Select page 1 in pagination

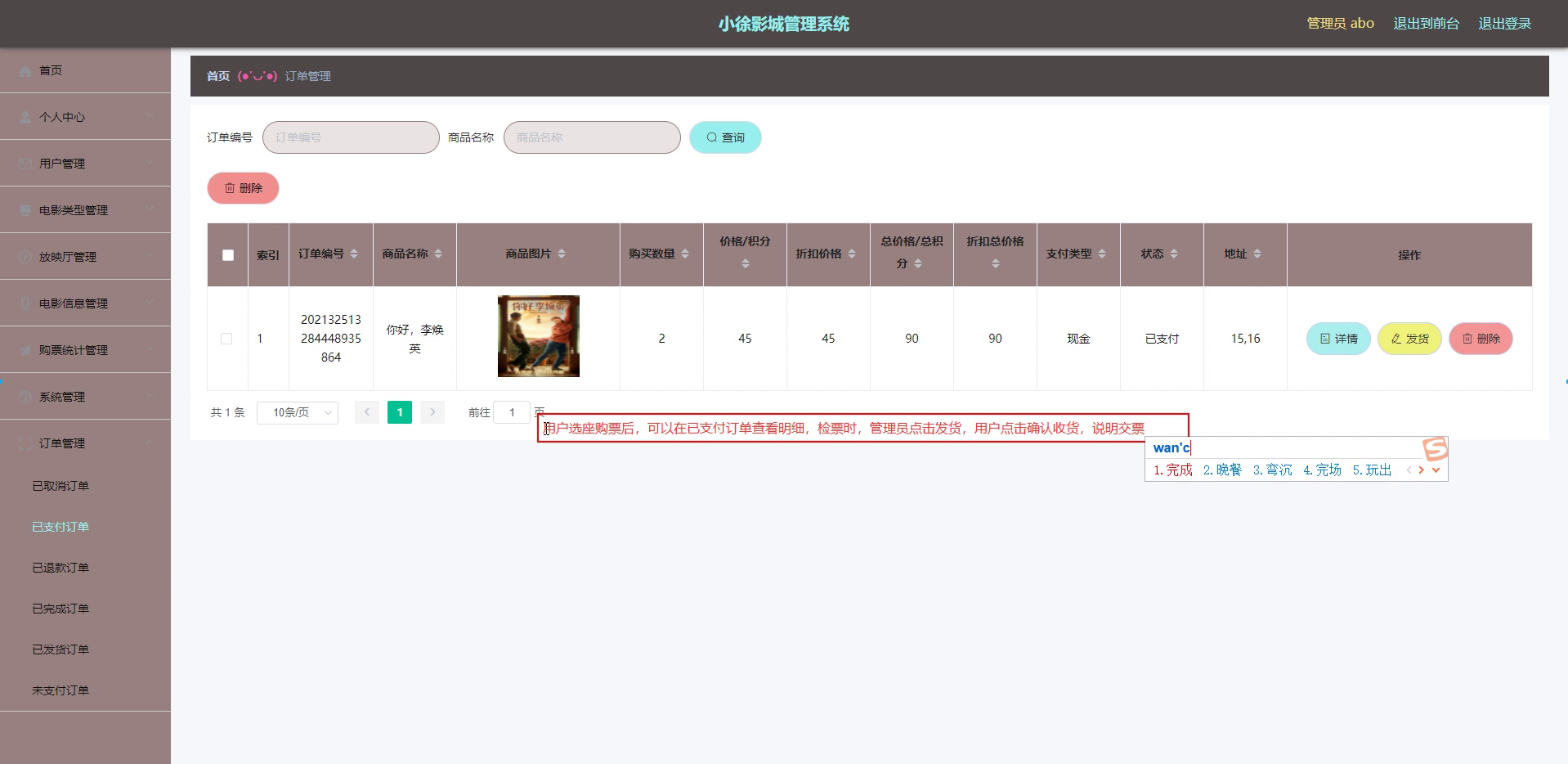(400, 412)
